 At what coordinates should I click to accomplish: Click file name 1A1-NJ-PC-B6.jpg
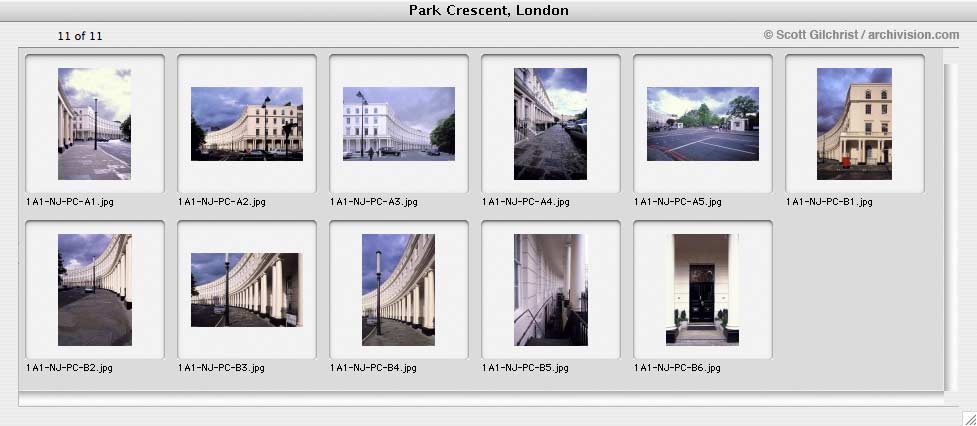tap(677, 368)
